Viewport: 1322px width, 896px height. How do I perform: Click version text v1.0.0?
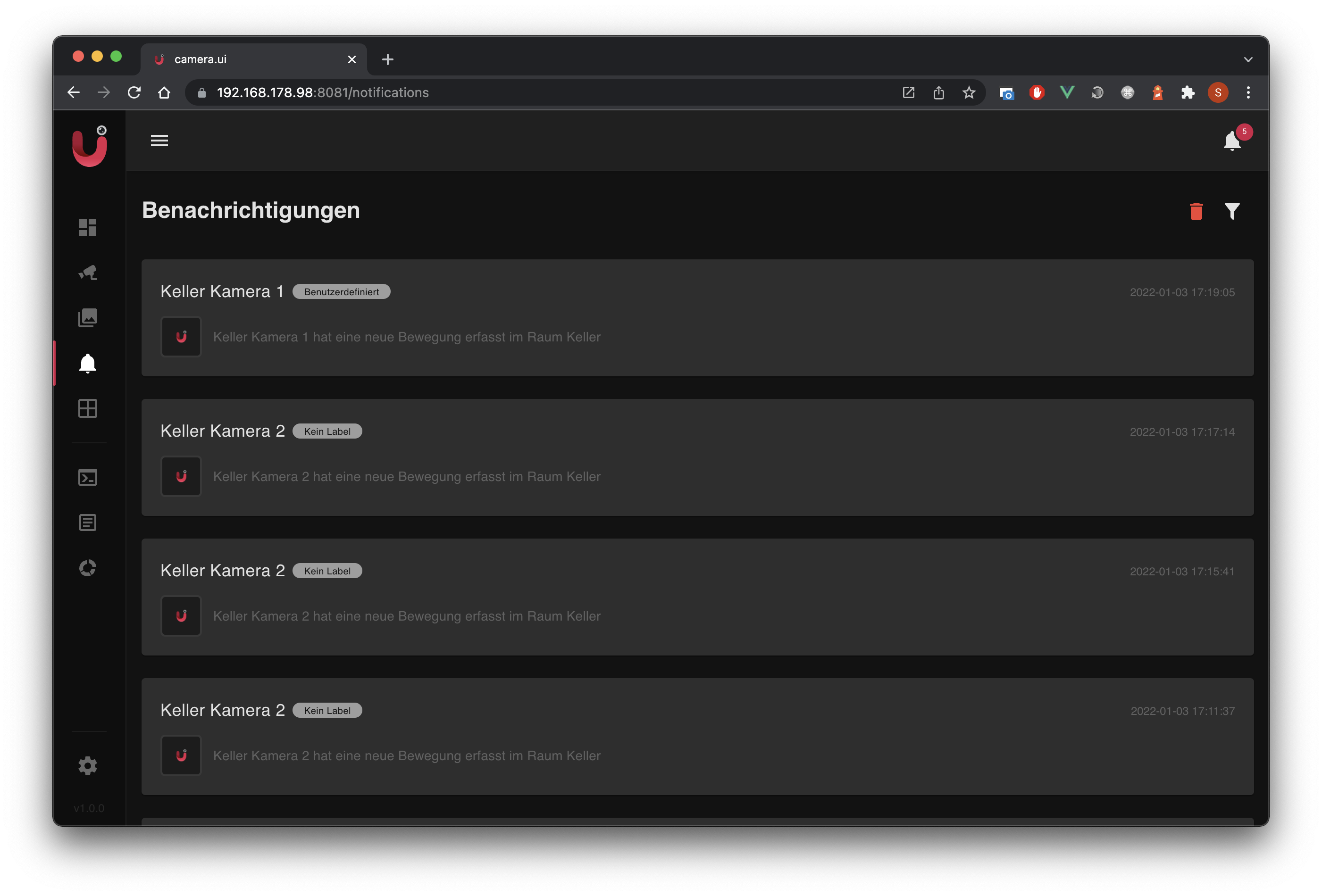89,808
